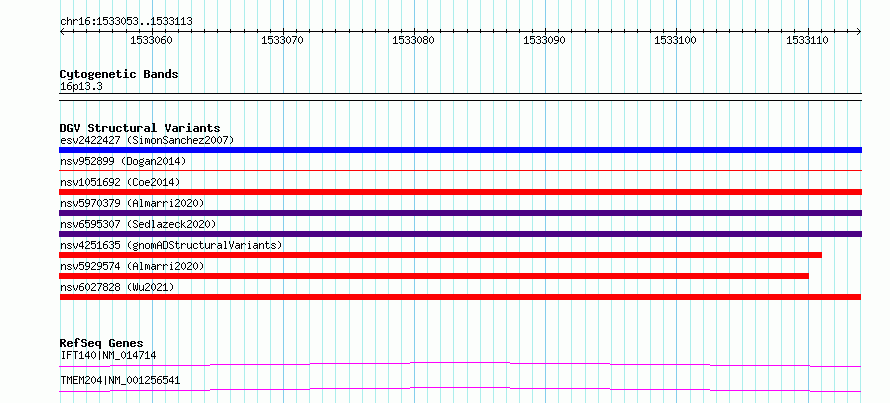Click the 1533070 ruler position label
This screenshot has height=403, width=890.
pyautogui.click(x=282, y=40)
